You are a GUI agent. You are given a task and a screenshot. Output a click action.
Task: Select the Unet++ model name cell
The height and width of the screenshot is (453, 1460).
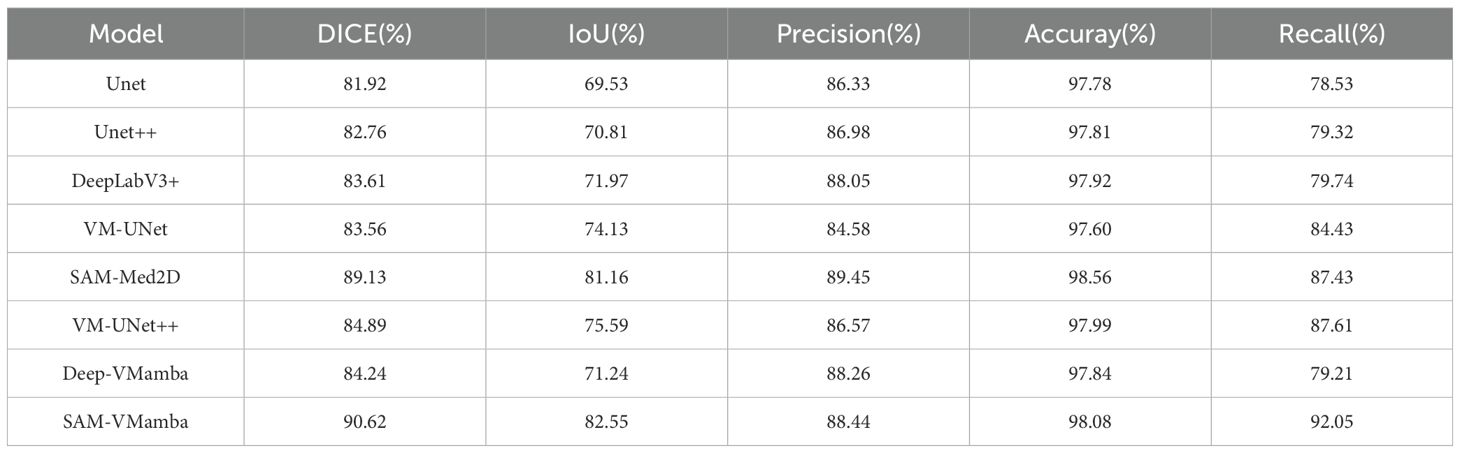pyautogui.click(x=126, y=132)
